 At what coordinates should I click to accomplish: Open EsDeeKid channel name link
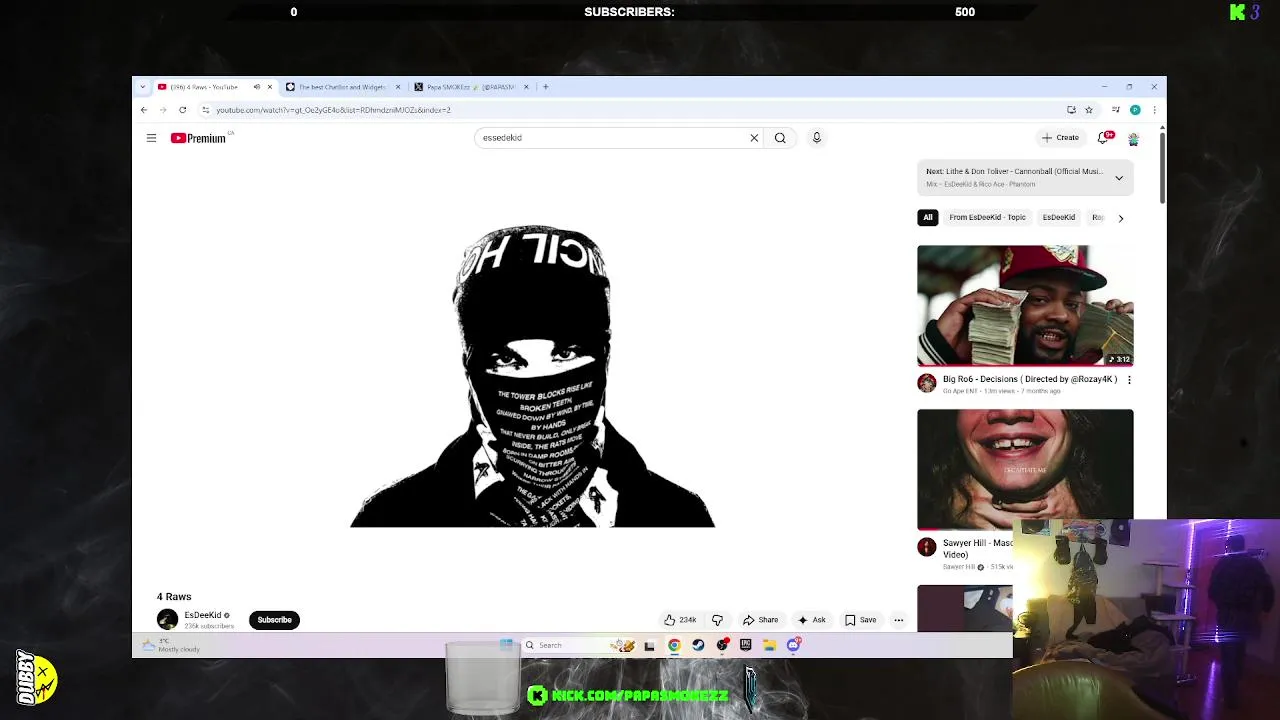(x=203, y=615)
